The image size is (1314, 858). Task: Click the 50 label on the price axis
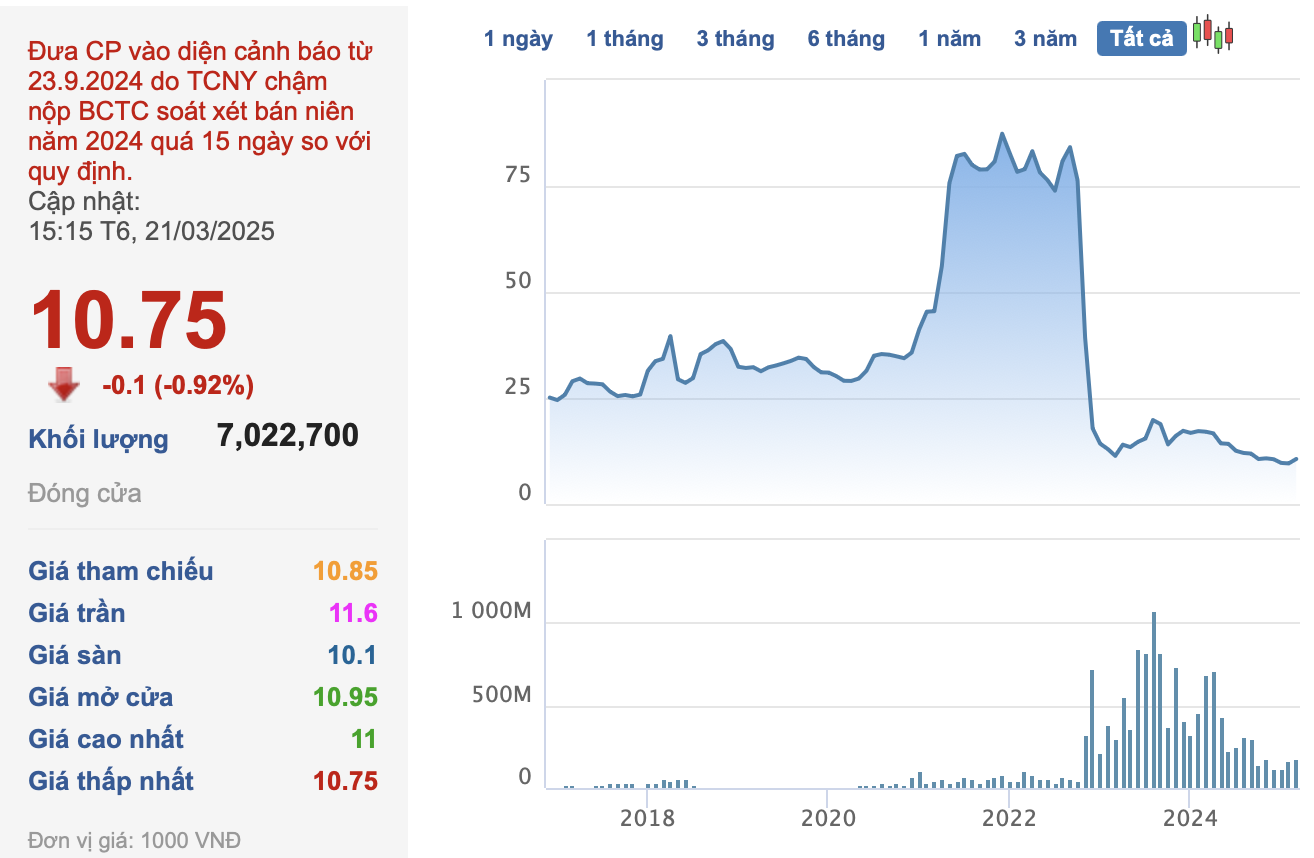519,282
